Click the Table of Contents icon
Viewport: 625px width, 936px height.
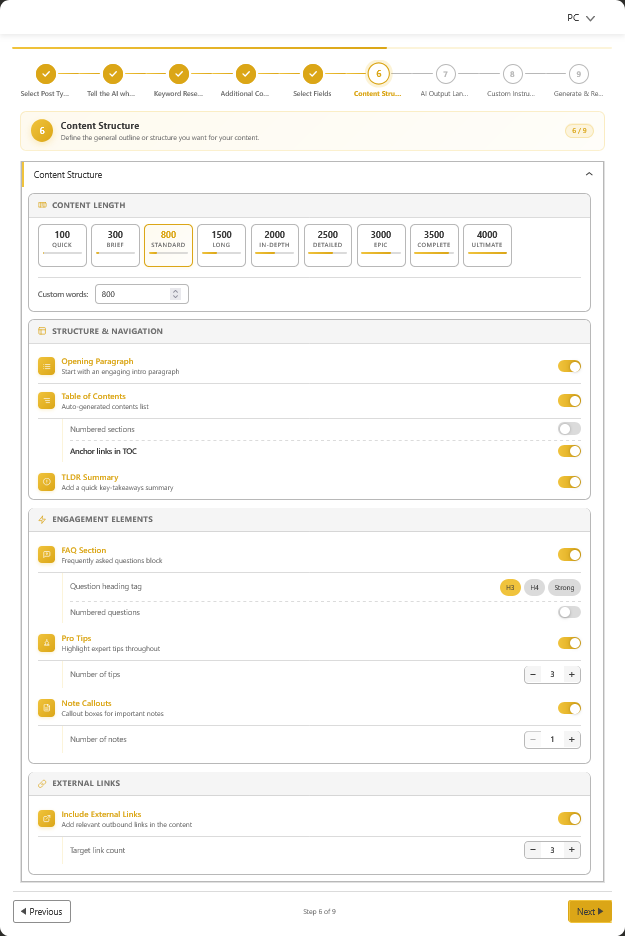(46, 400)
